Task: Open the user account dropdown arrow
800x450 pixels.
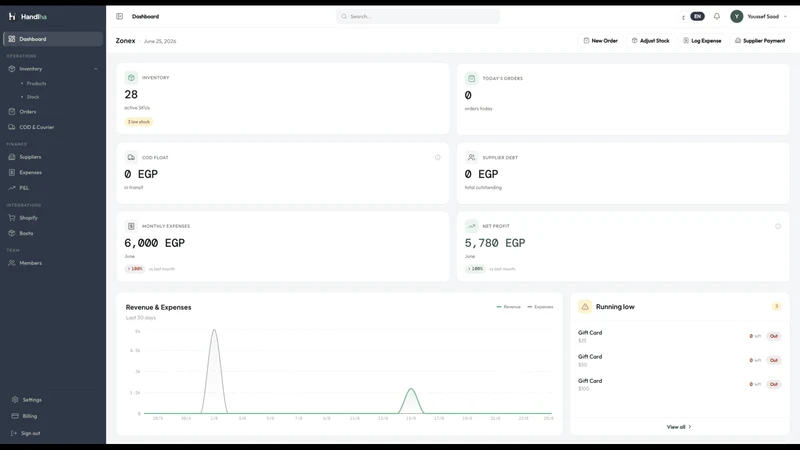Action: tap(785, 16)
